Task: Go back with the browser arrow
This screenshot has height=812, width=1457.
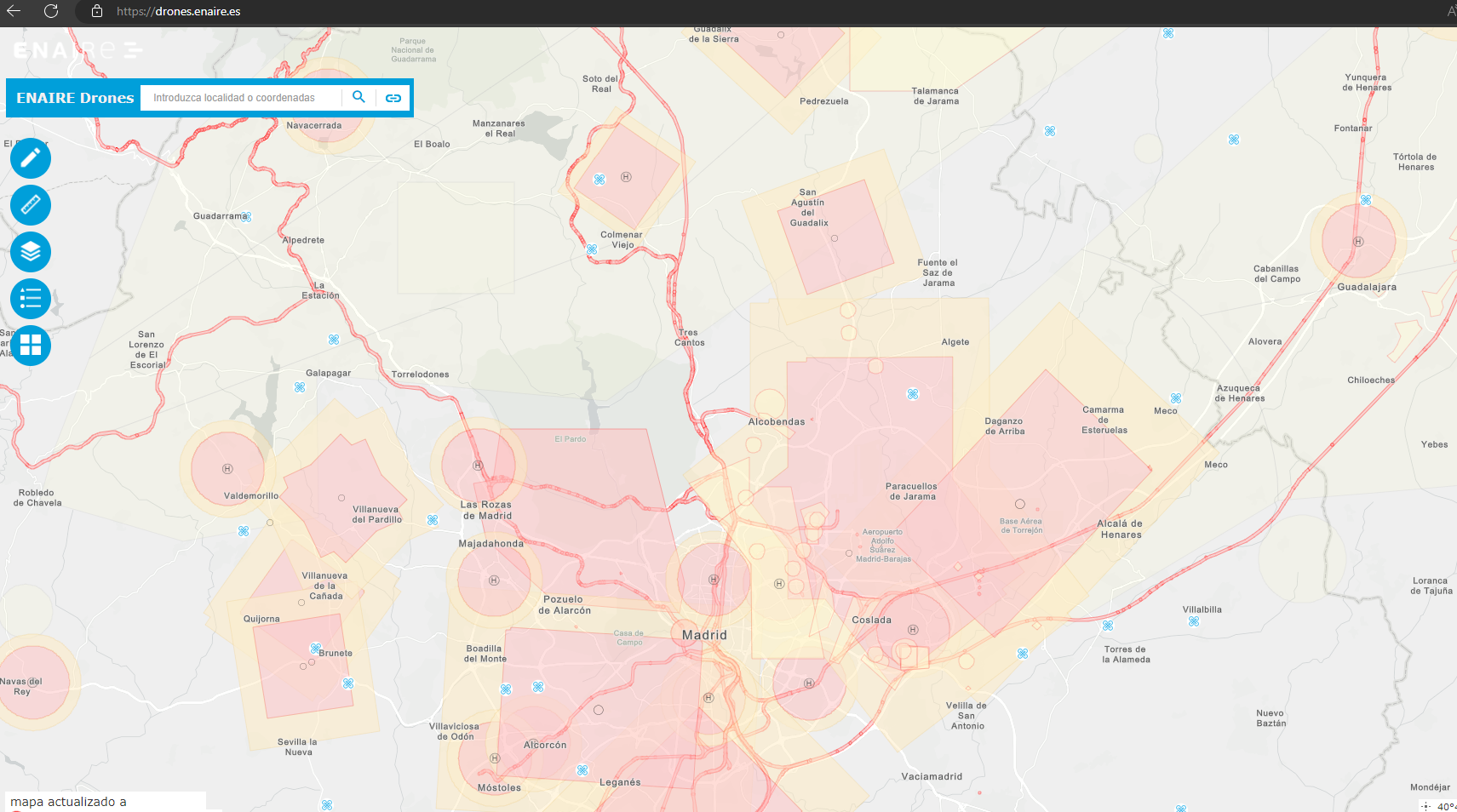Action: (x=14, y=11)
